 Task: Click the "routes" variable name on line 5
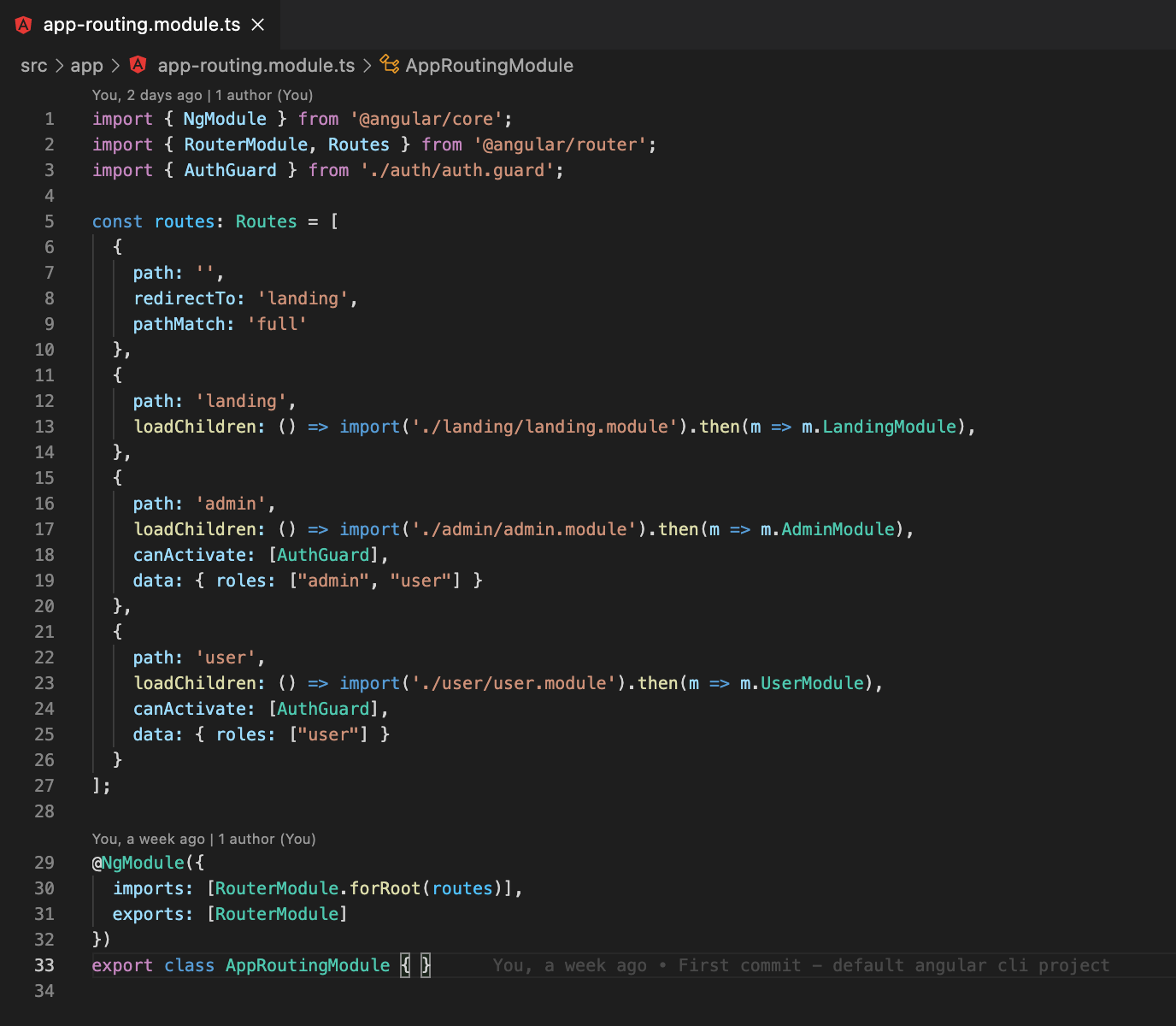[185, 221]
